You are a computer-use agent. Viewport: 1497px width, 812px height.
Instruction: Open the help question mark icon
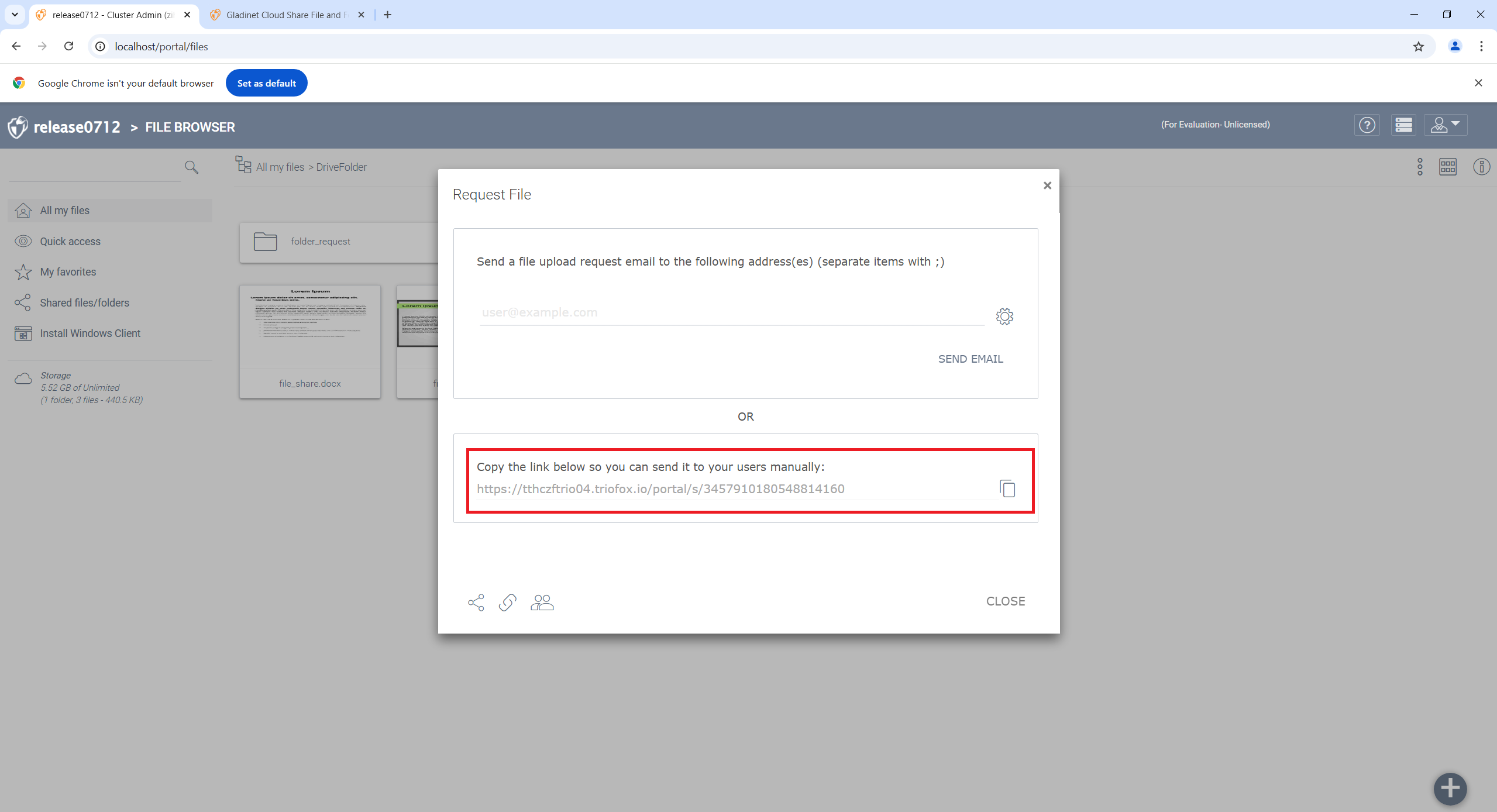point(1367,125)
